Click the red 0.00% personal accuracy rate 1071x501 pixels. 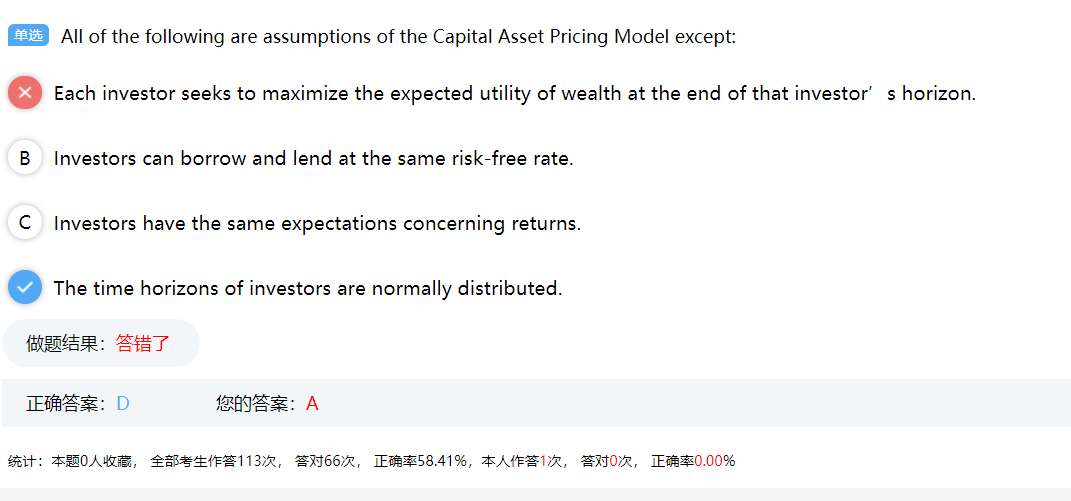714,461
